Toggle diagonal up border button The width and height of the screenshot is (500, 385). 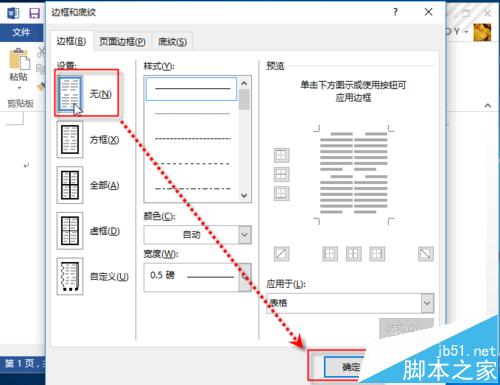coord(281,254)
